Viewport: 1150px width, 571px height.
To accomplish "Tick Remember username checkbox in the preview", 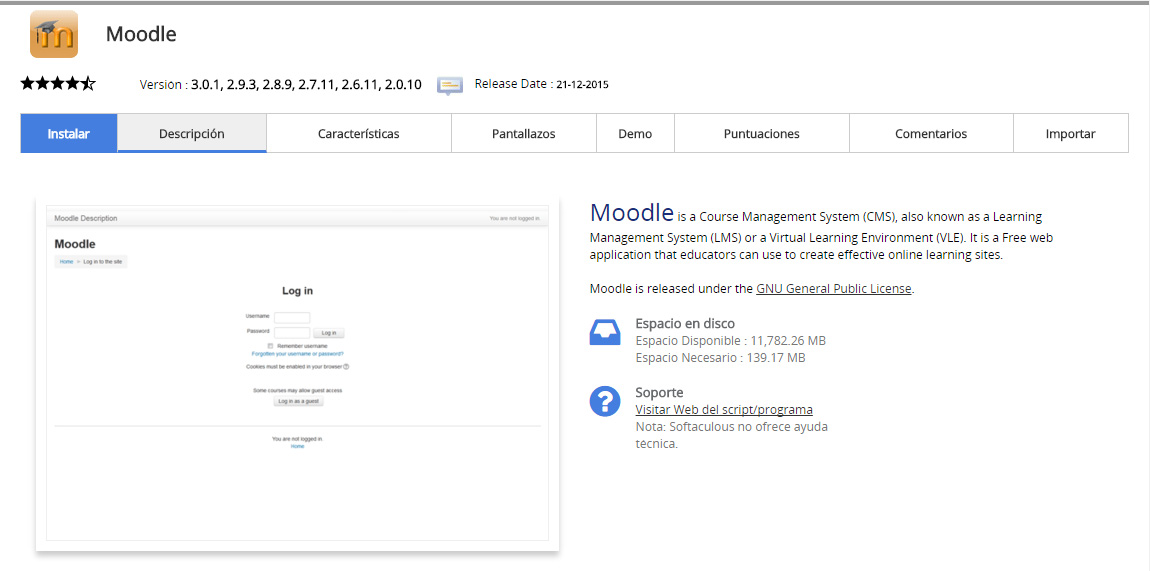I will point(270,346).
